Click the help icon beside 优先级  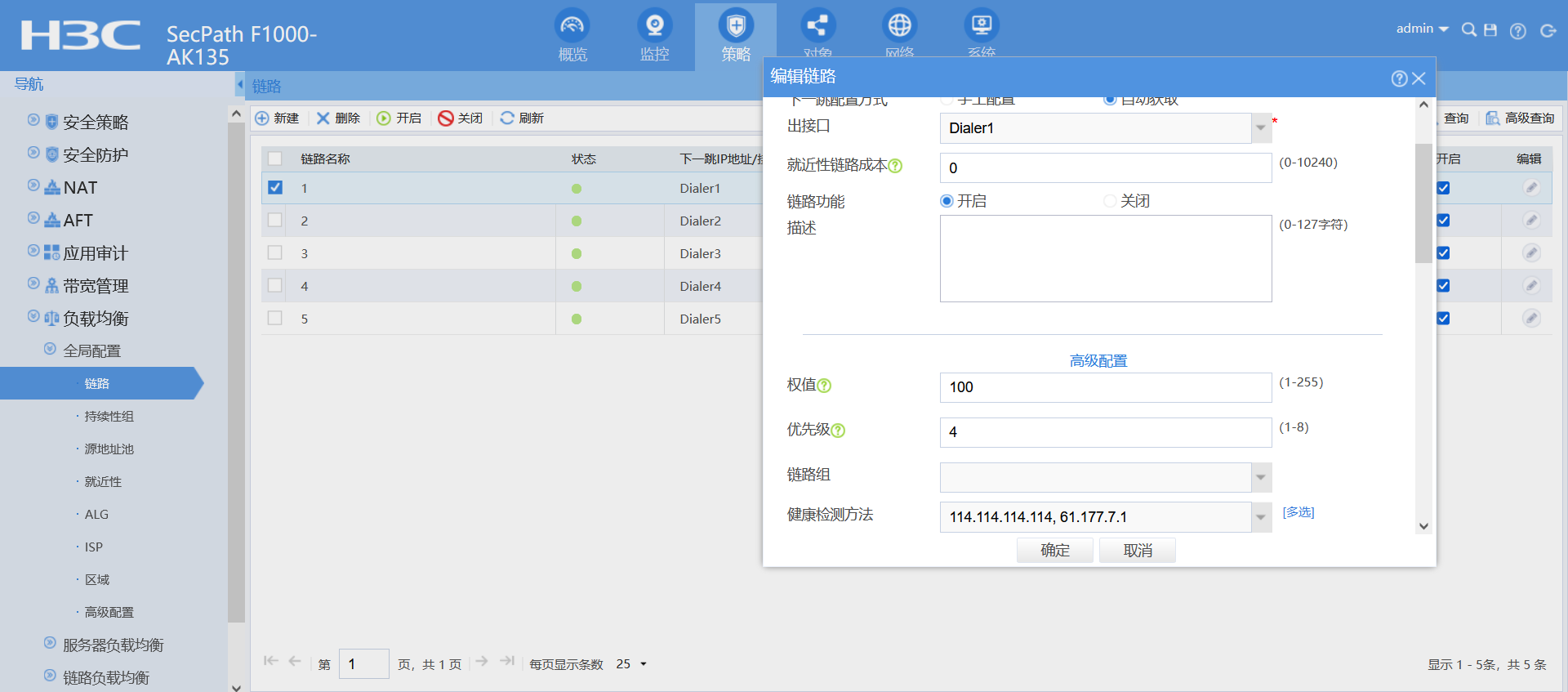[838, 431]
